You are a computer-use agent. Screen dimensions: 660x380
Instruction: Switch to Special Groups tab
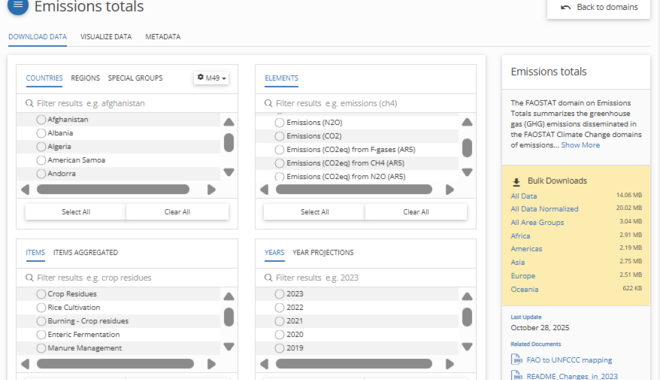[x=135, y=78]
